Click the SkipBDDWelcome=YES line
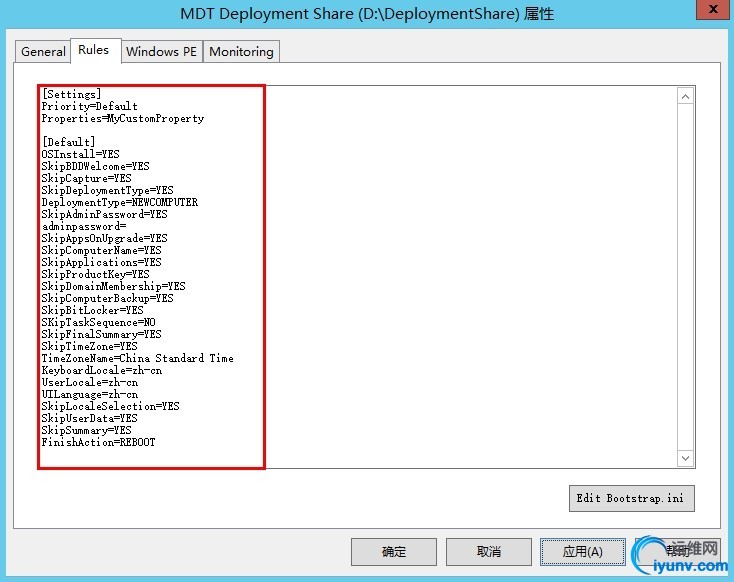 pos(95,166)
